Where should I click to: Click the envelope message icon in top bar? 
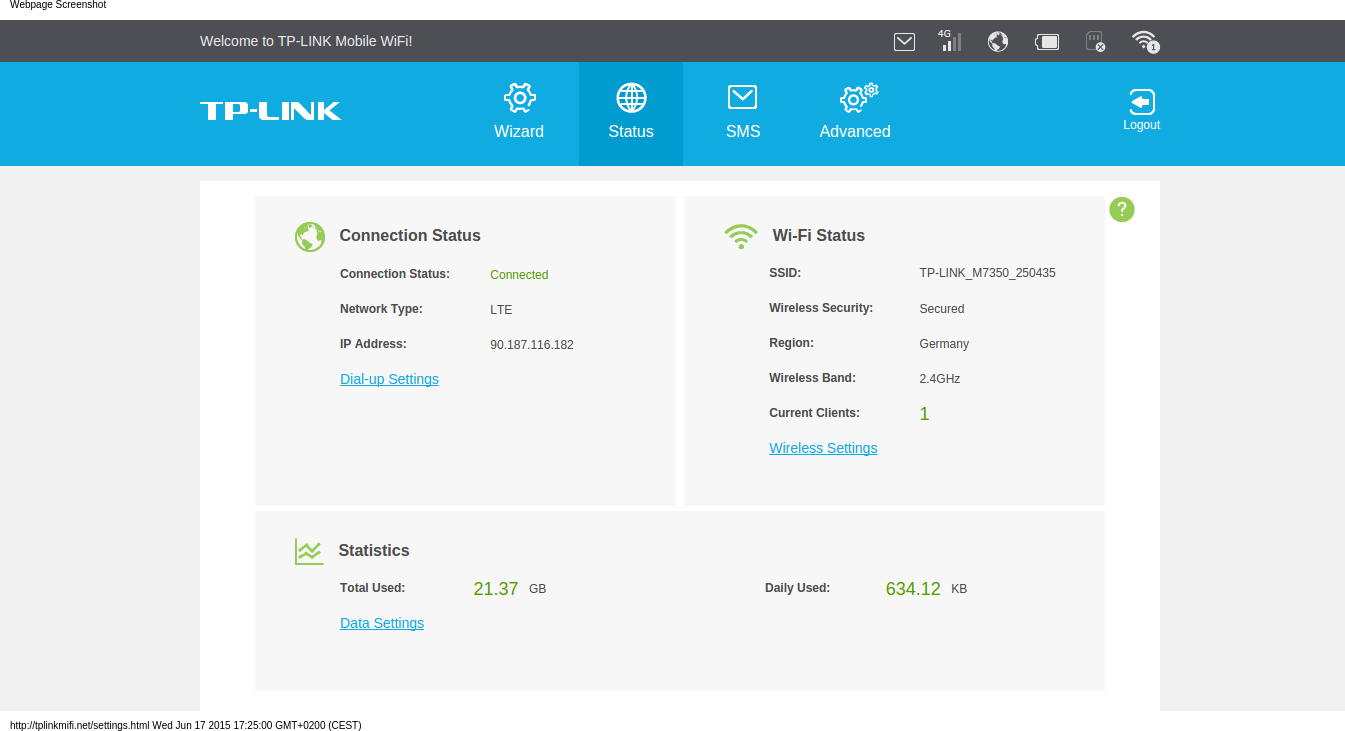904,41
